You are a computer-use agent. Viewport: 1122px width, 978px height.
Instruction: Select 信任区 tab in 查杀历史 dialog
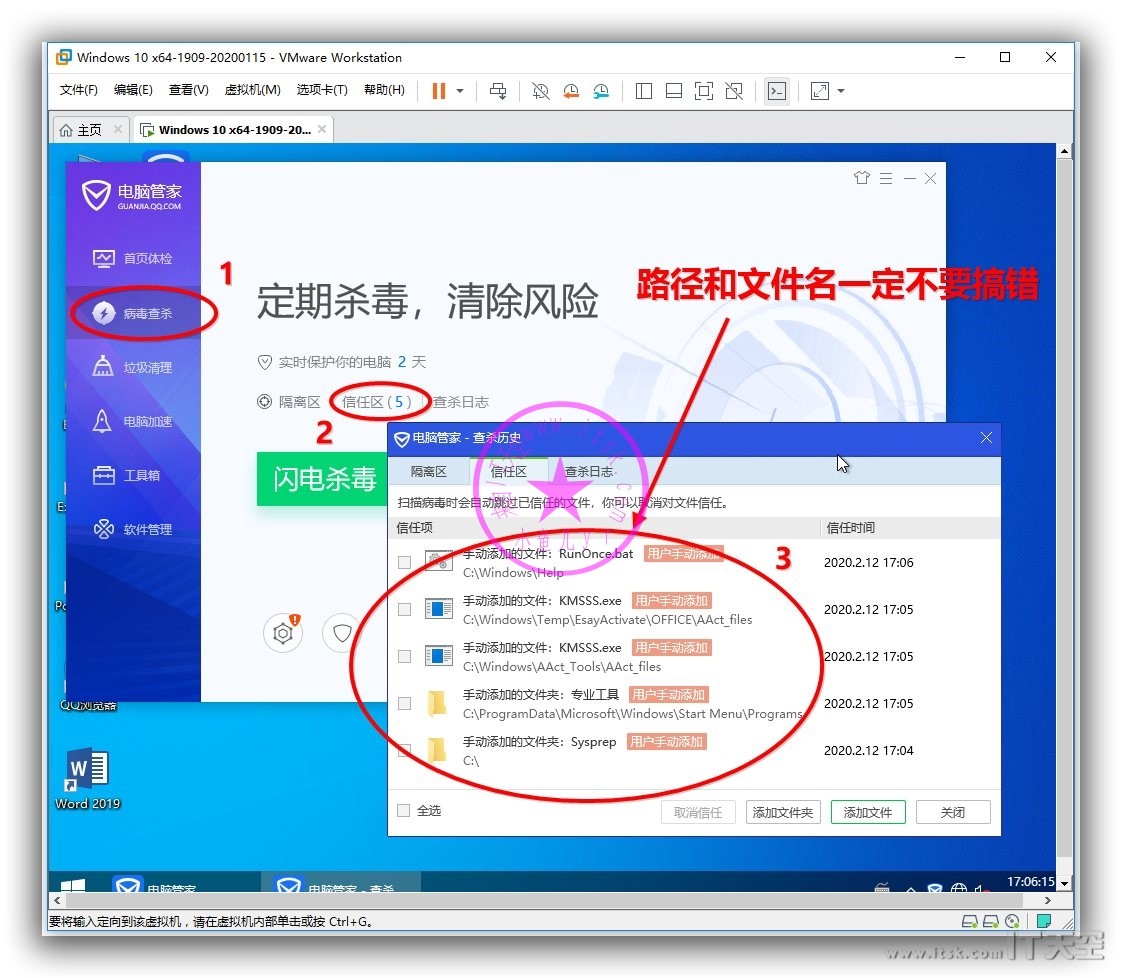tap(509, 471)
